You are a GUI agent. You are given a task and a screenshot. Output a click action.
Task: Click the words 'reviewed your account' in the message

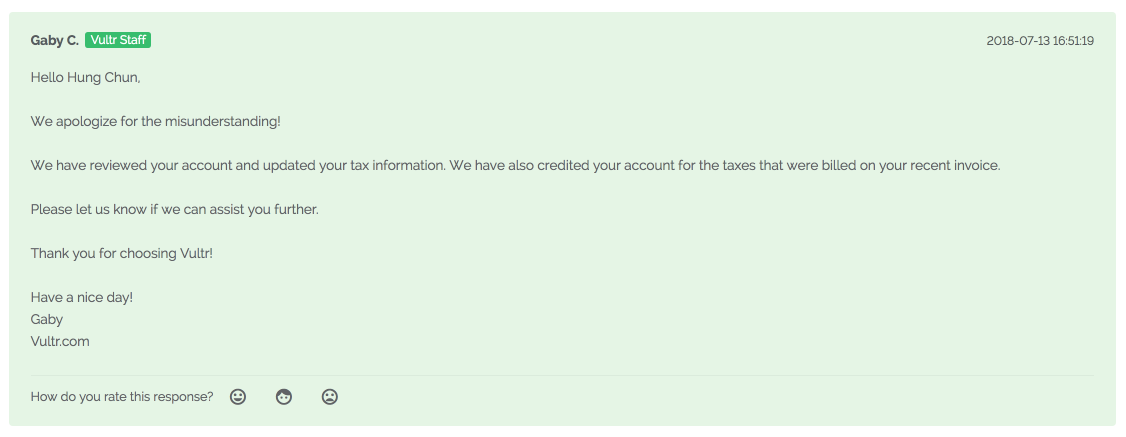click(x=143, y=165)
